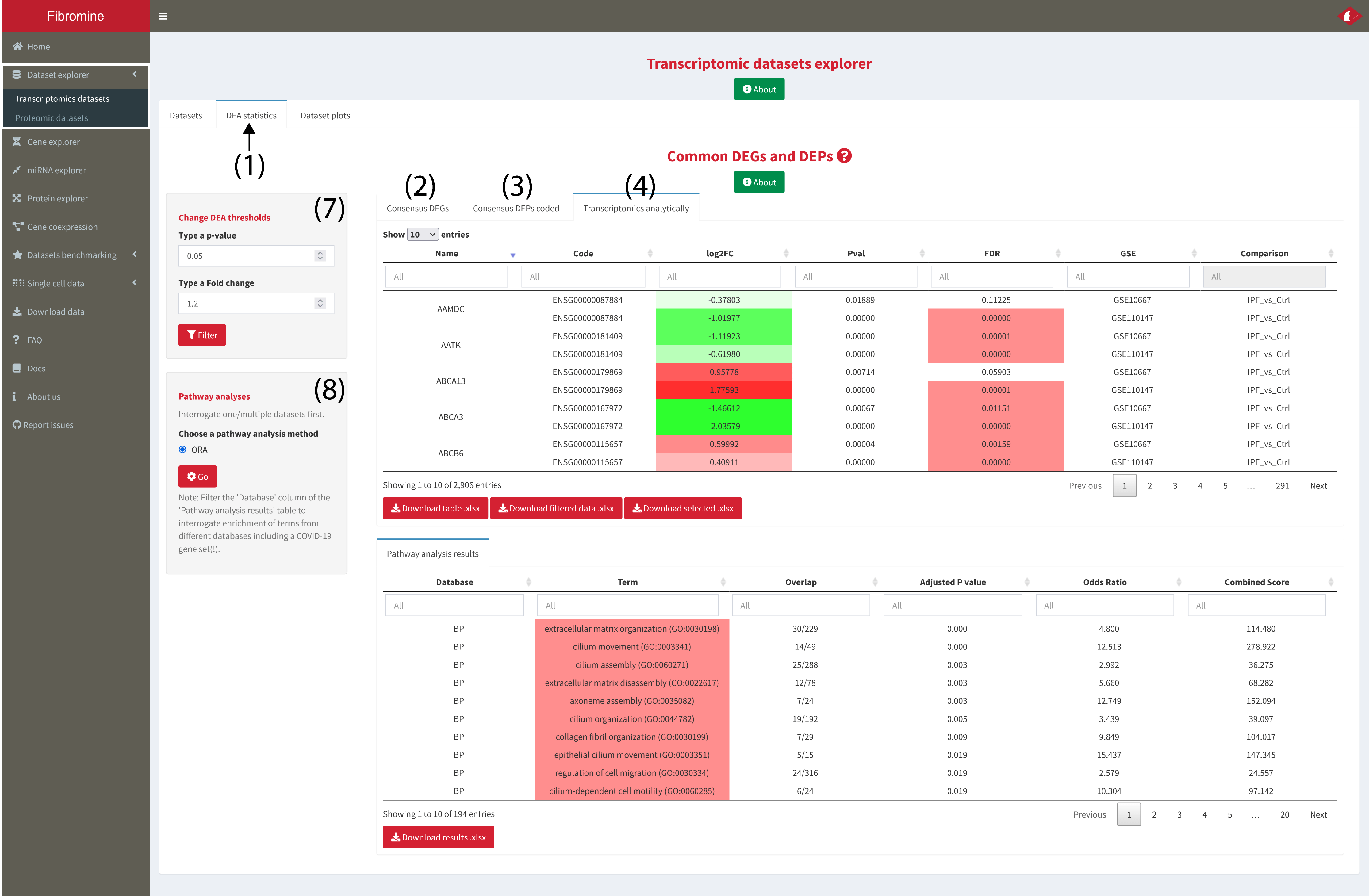Image resolution: width=1369 pixels, height=896 pixels.
Task: Click the FAQ question mark icon
Action: 16,340
